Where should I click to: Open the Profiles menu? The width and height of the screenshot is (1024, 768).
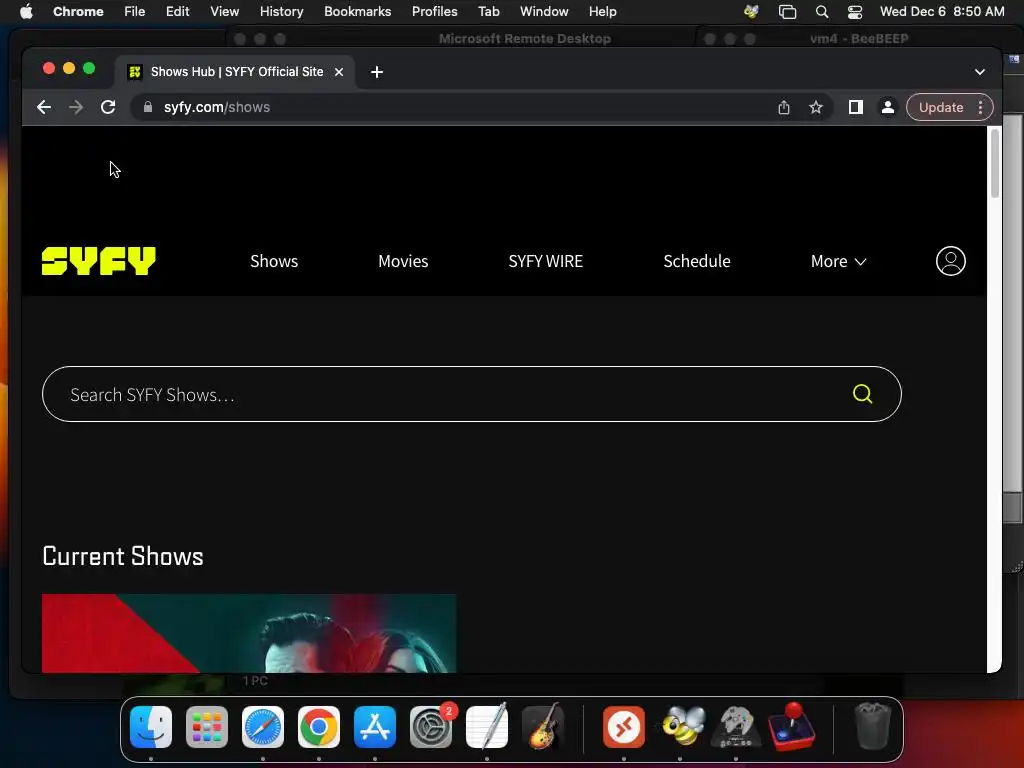[x=434, y=11]
